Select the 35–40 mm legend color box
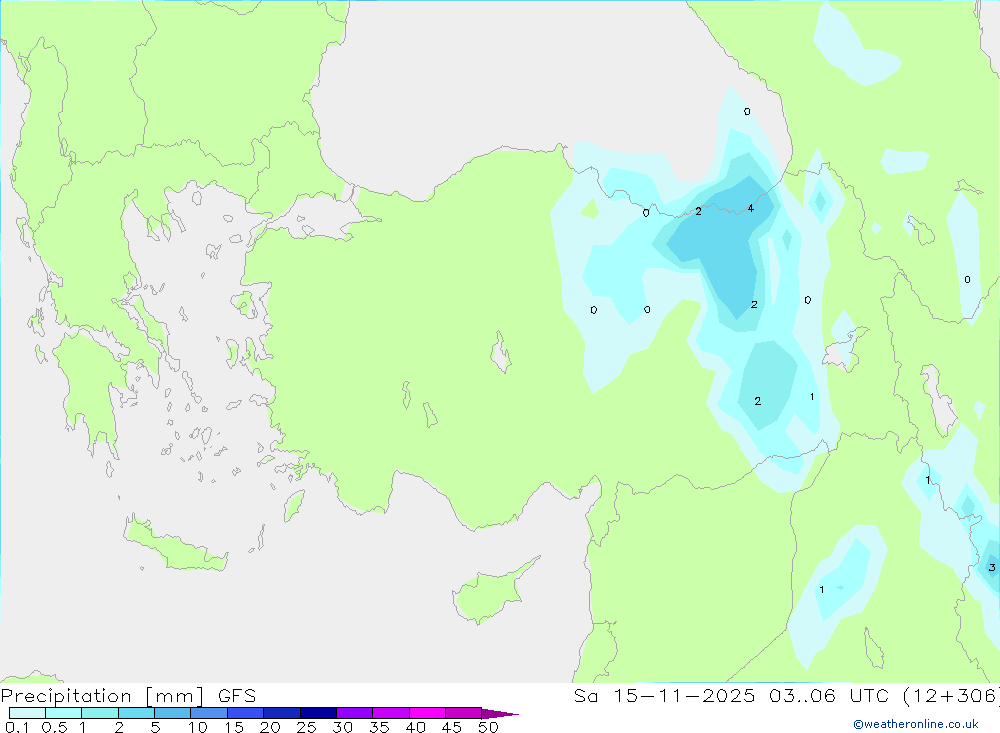This screenshot has height=733, width=1000. 391,713
